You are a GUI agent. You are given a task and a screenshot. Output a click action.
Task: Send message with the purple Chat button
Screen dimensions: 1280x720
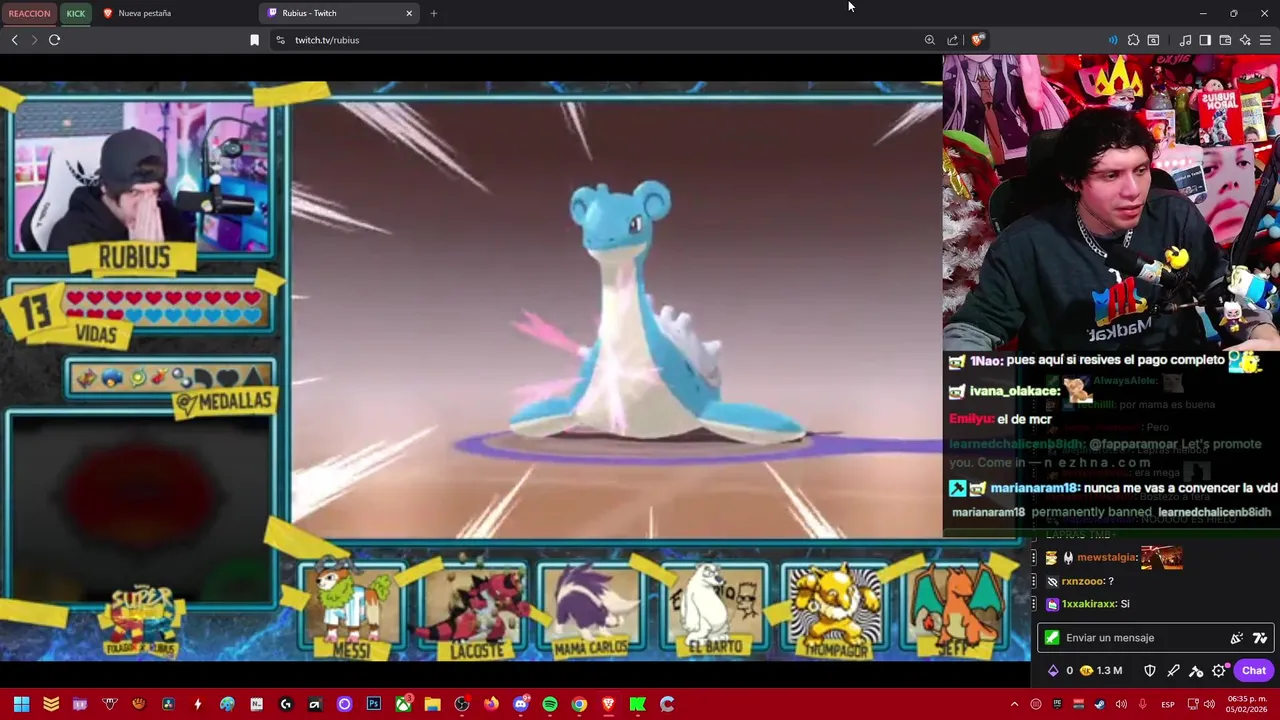[x=1253, y=671]
